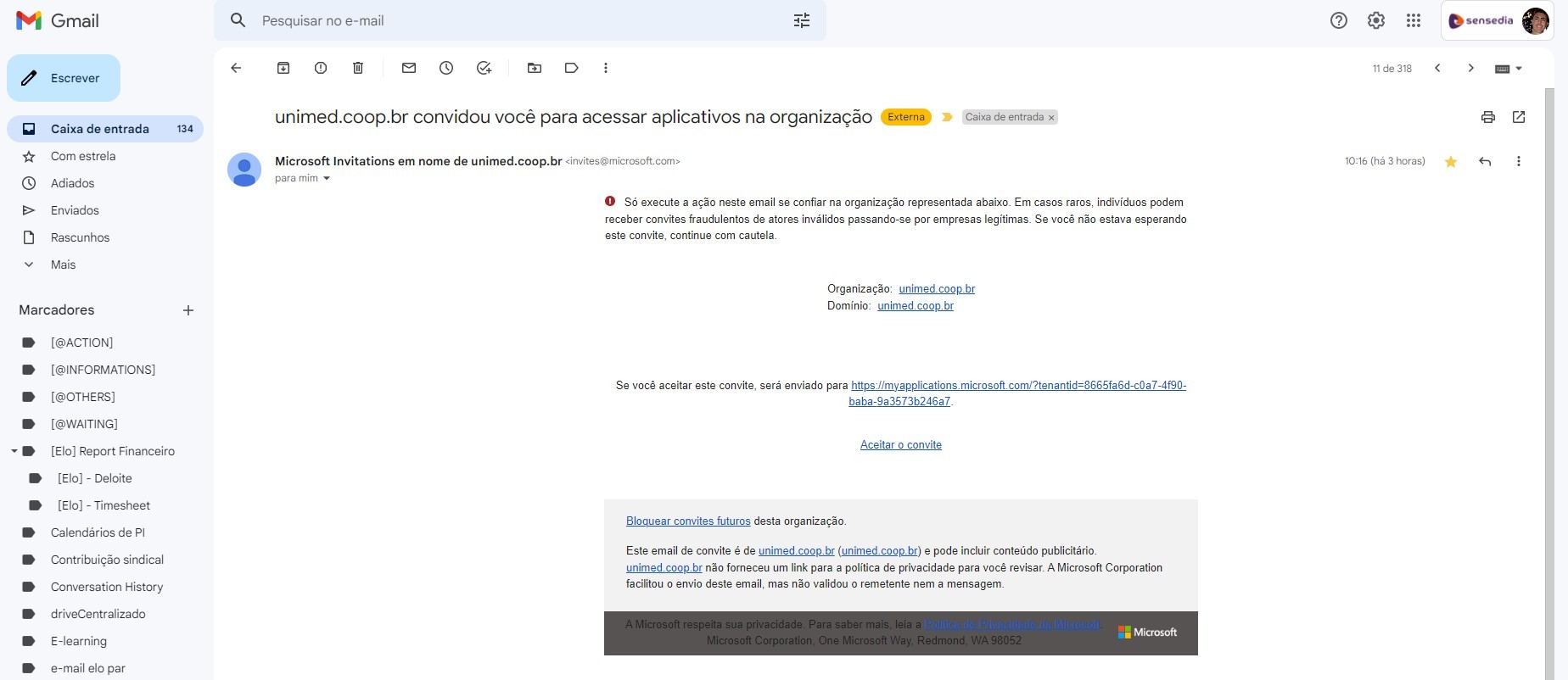This screenshot has height=680, width=1568.
Task: Open Caixa de entrada folder
Action: point(105,129)
